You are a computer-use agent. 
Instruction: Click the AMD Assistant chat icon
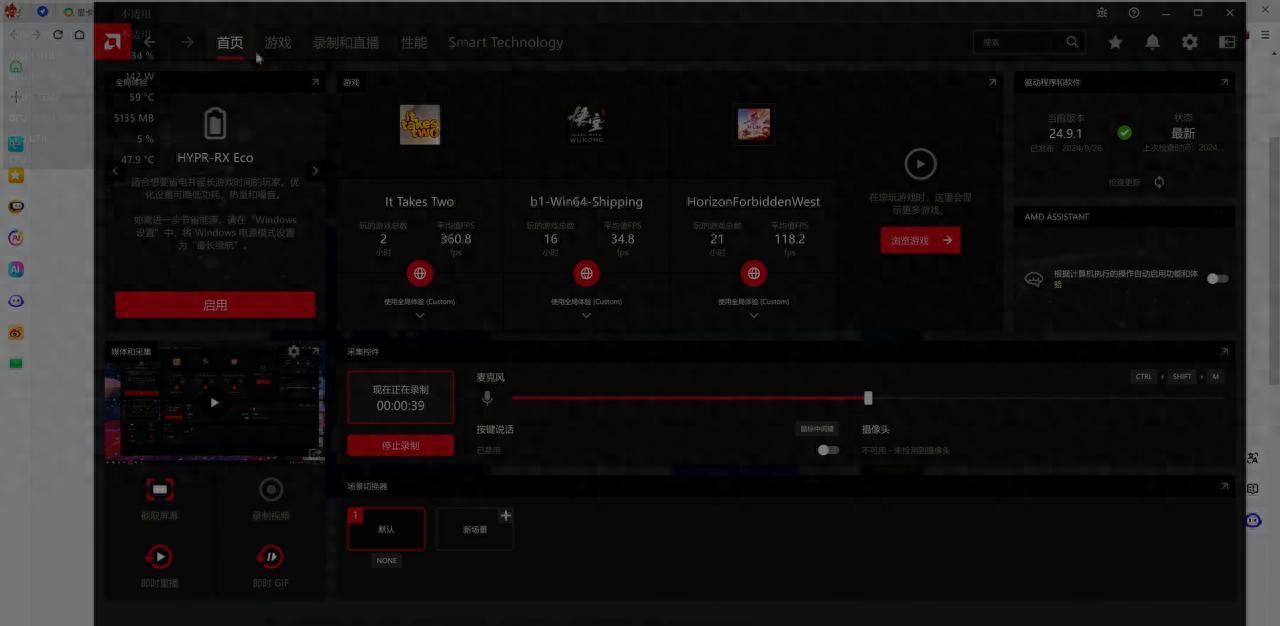[x=1034, y=279]
